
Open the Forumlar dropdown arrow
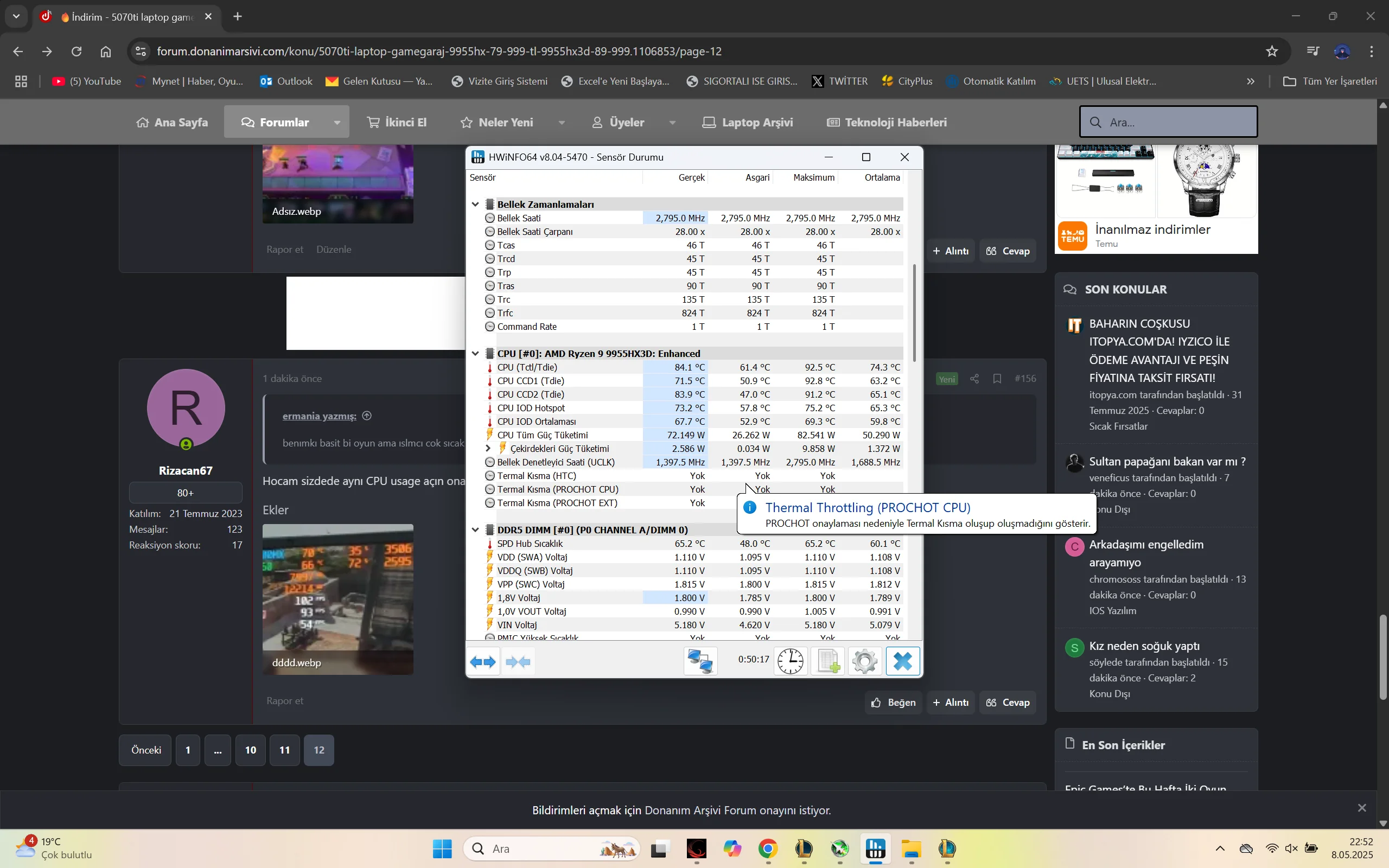pos(337,122)
